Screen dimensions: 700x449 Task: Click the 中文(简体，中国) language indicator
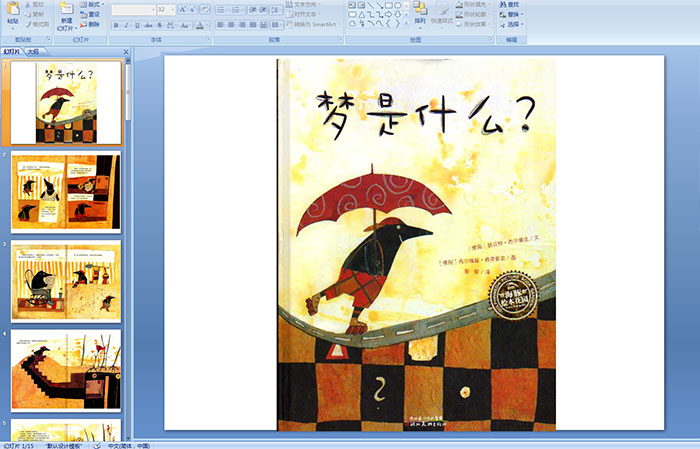pyautogui.click(x=129, y=445)
